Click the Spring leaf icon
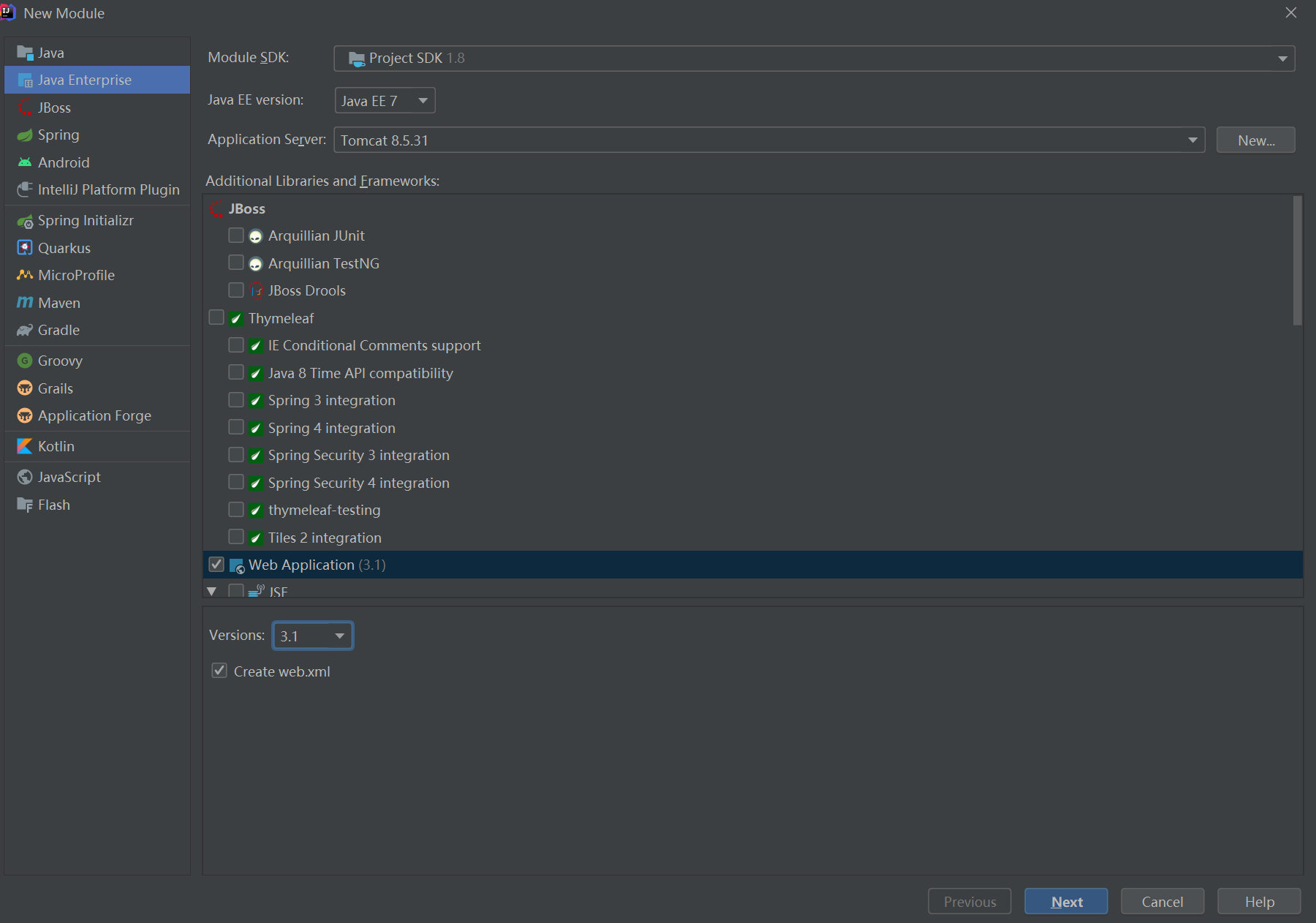Viewport: 1316px width, 923px height. pyautogui.click(x=25, y=135)
